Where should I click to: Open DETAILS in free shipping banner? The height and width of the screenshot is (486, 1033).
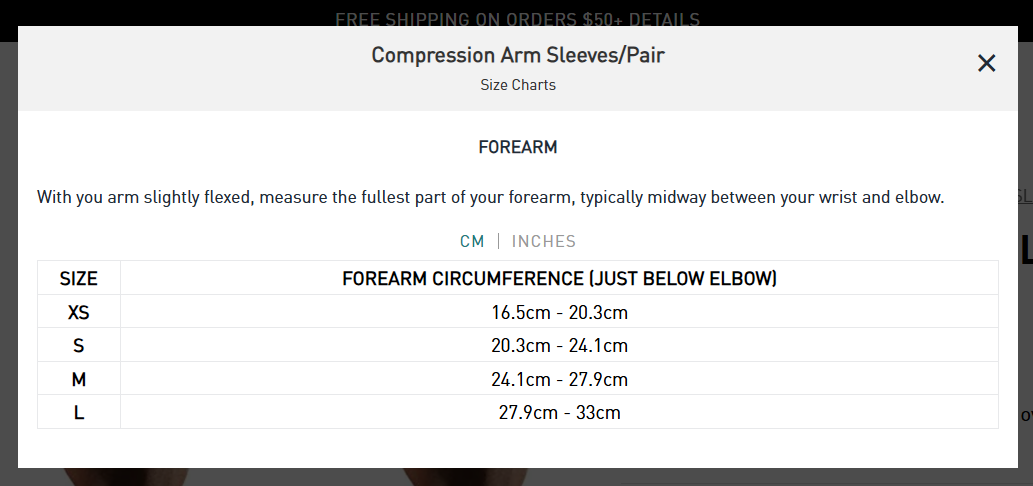[664, 19]
